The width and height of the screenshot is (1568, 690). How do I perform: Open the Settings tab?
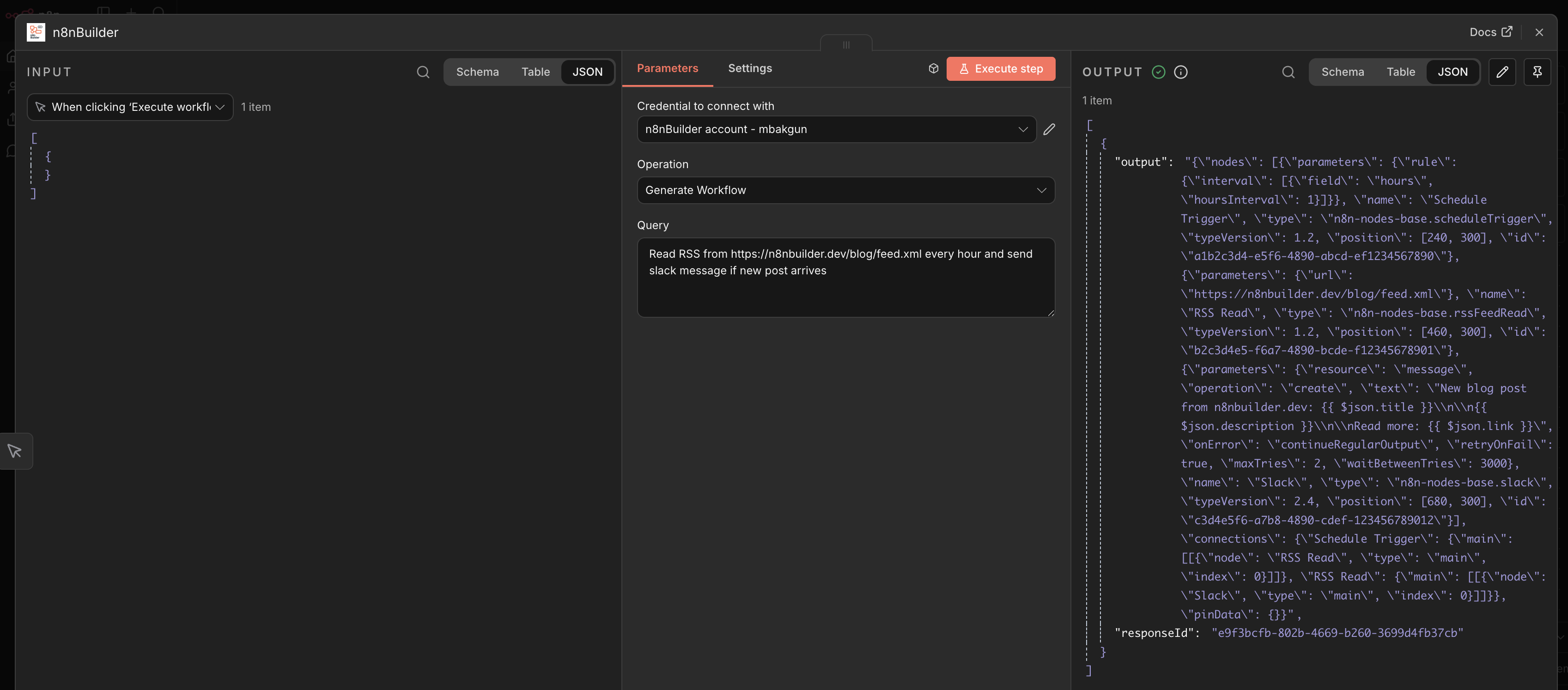(750, 68)
